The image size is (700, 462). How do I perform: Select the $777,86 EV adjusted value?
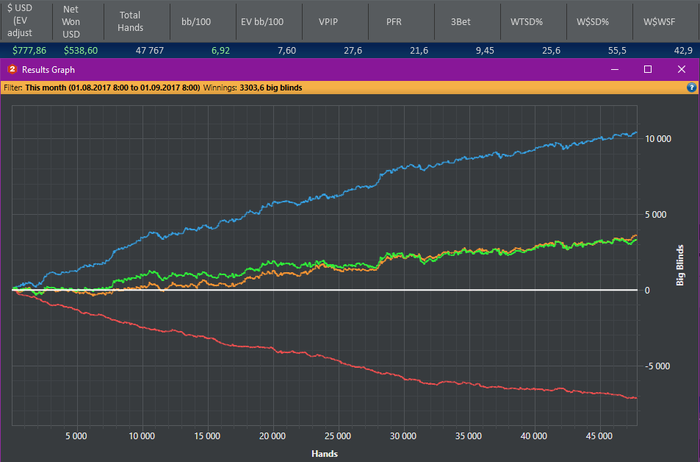tap(29, 50)
